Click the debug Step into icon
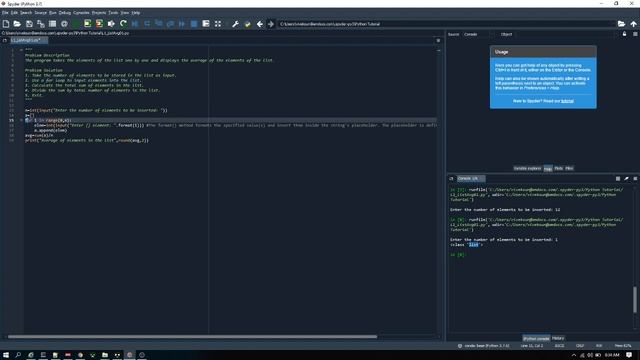The width and height of the screenshot is (640, 360). [x=159, y=24]
